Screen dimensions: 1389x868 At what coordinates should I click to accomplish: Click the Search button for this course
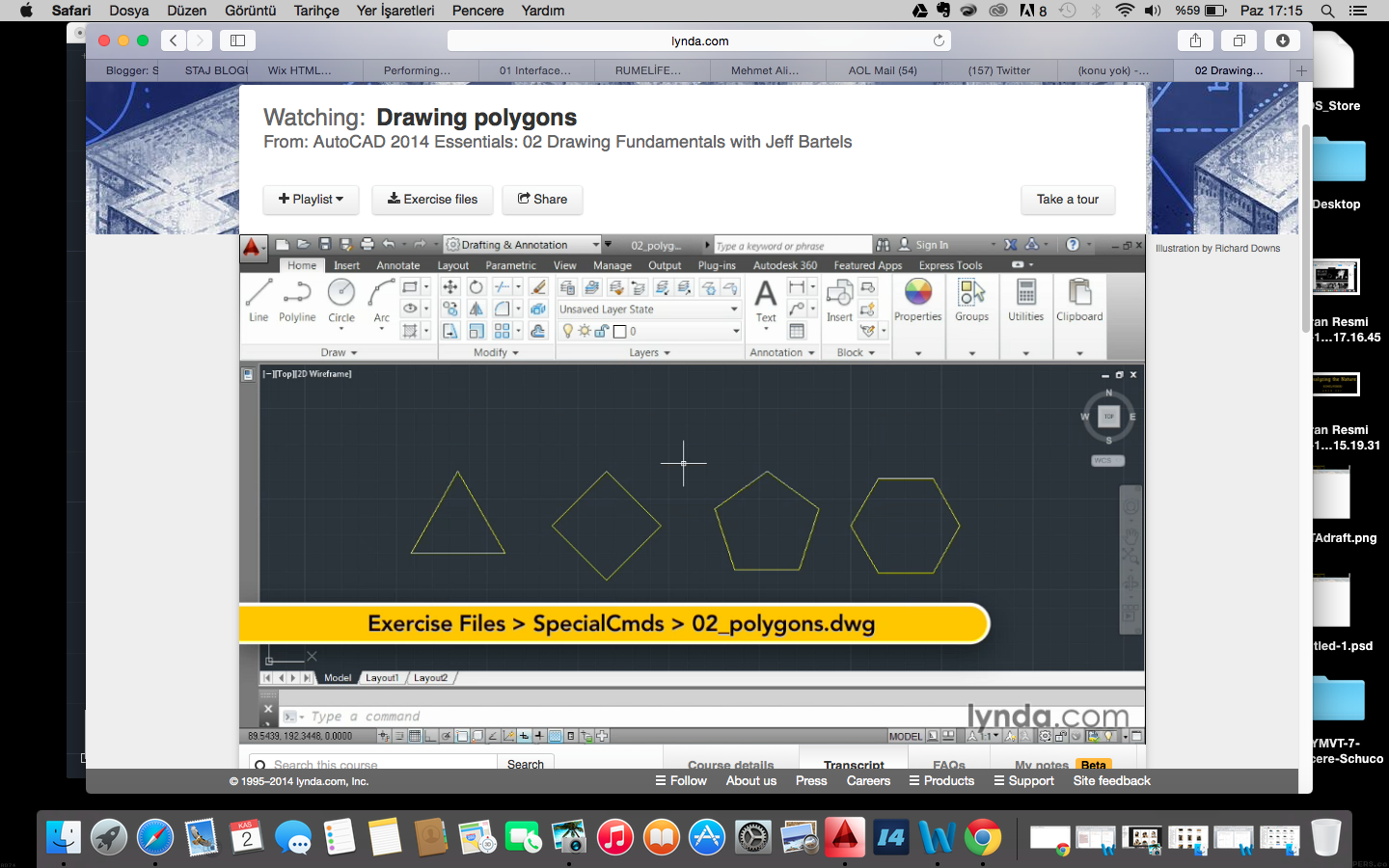pyautogui.click(x=526, y=764)
